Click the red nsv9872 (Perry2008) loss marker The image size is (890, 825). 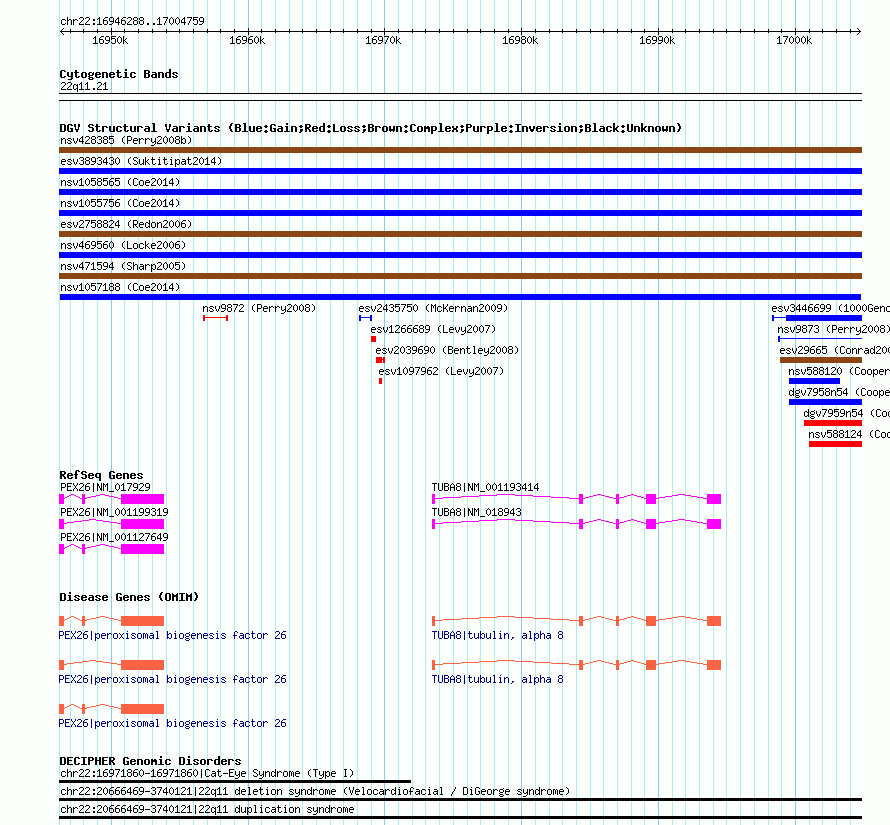[x=216, y=318]
